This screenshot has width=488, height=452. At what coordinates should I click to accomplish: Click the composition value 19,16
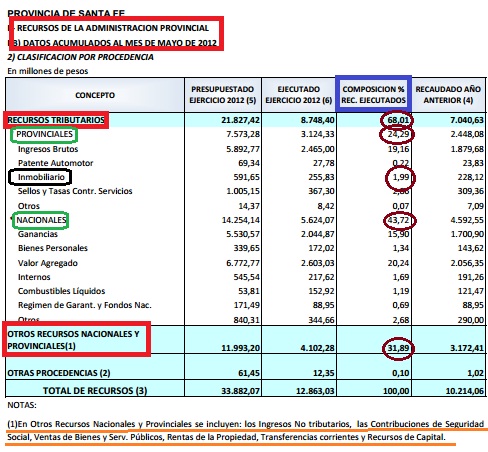pyautogui.click(x=398, y=149)
